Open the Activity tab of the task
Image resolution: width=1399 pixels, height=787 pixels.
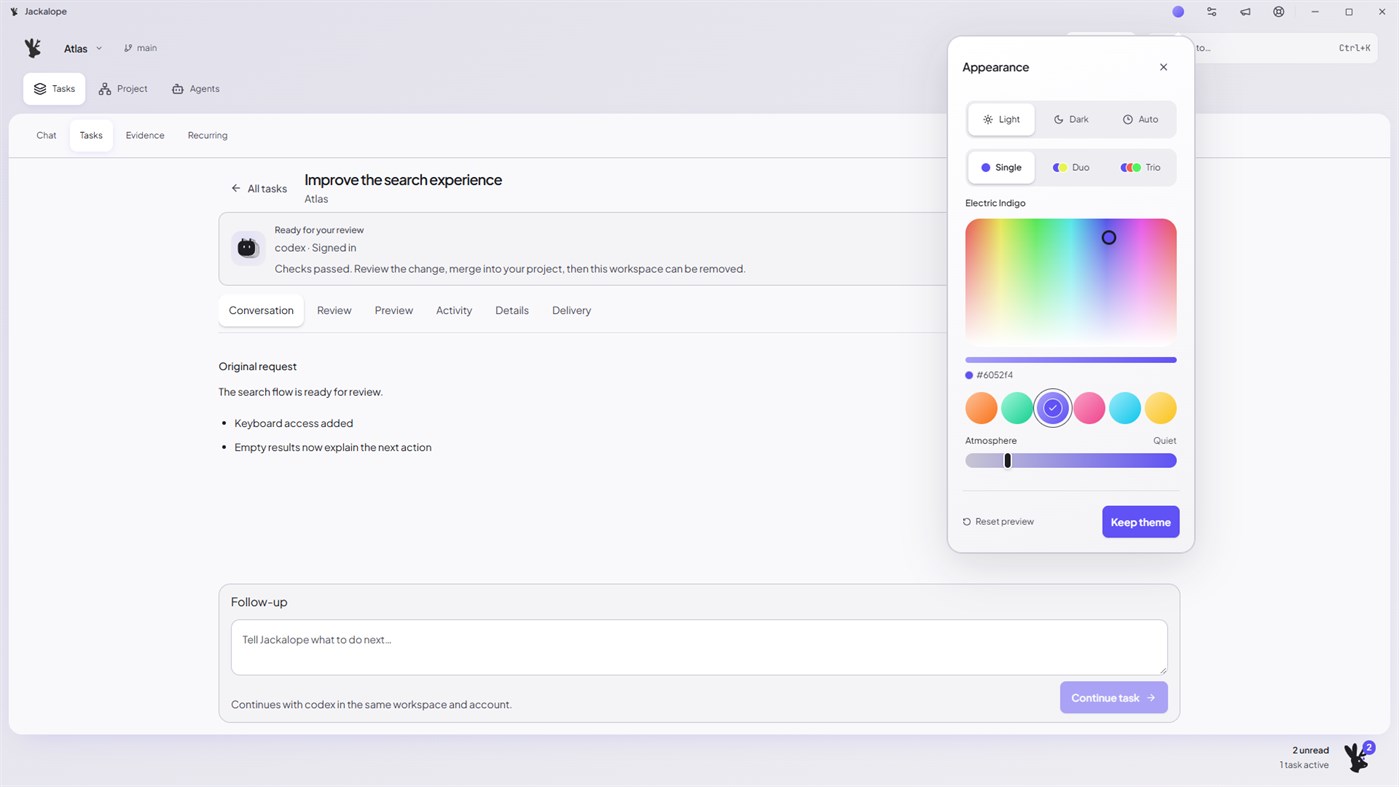coord(454,310)
